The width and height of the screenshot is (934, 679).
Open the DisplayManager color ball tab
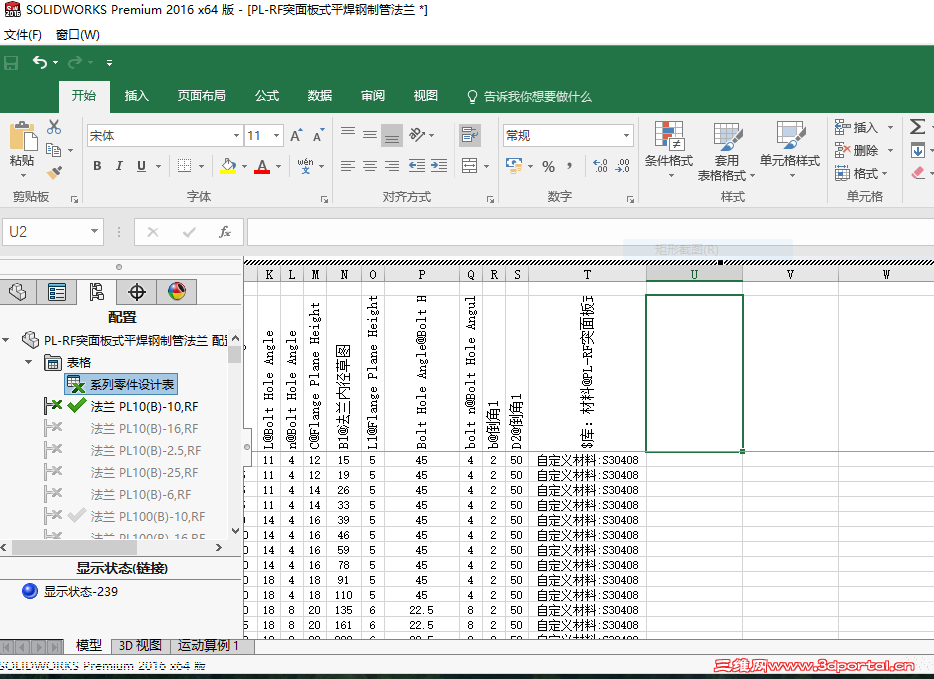point(177,292)
